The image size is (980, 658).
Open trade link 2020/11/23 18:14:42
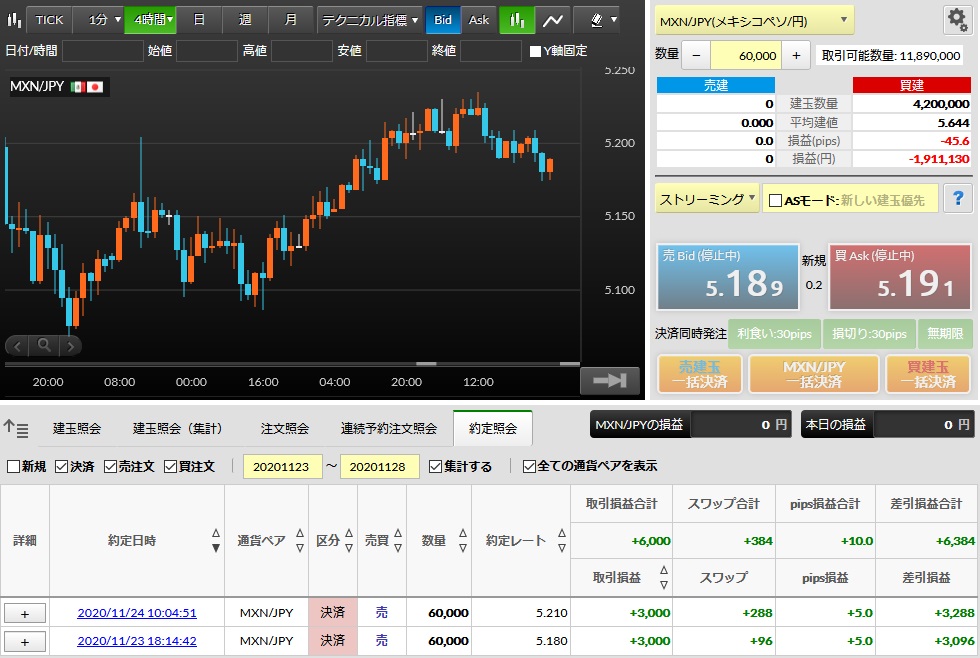[137, 641]
